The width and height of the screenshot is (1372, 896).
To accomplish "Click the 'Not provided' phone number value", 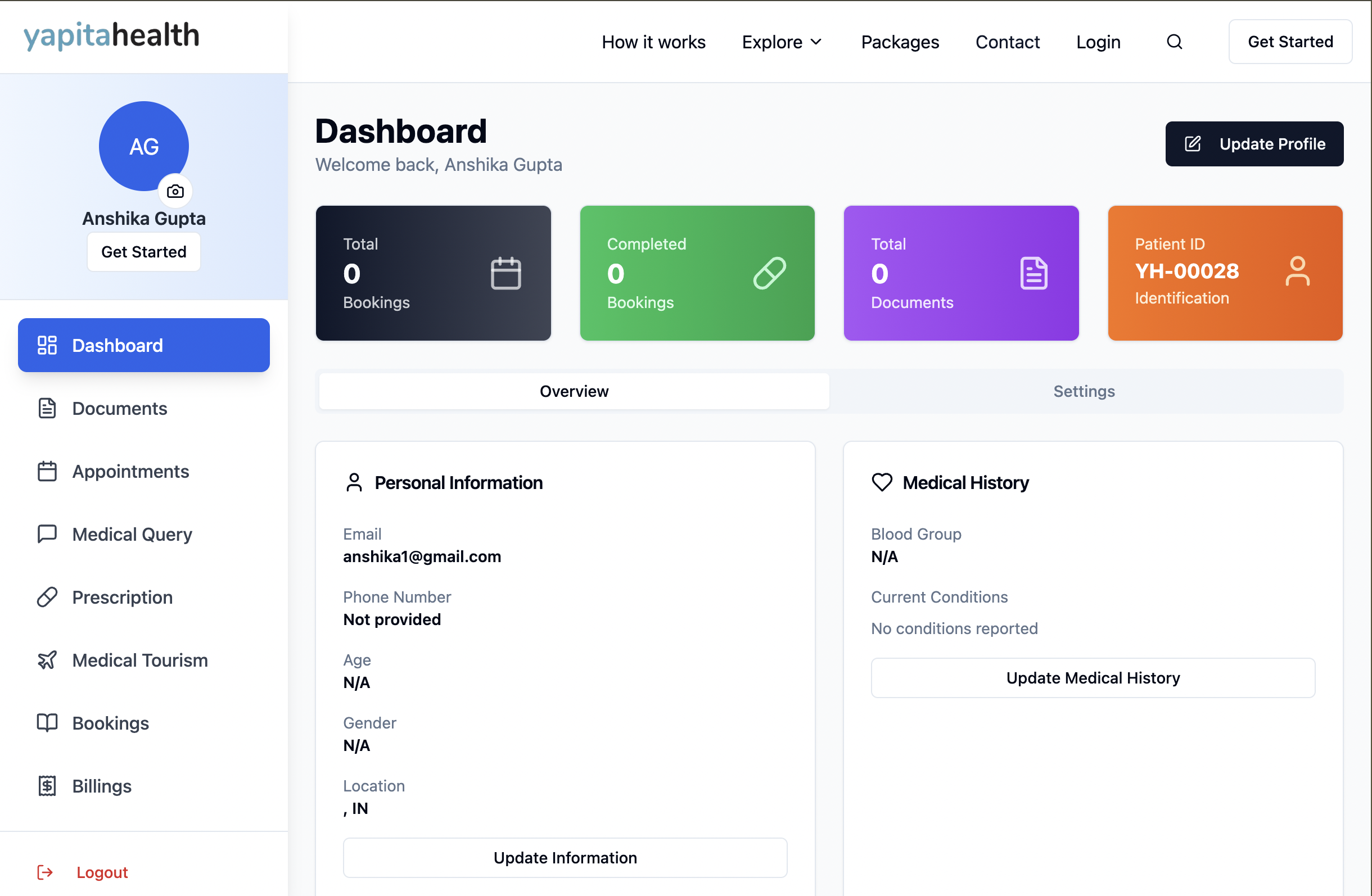I will [392, 619].
